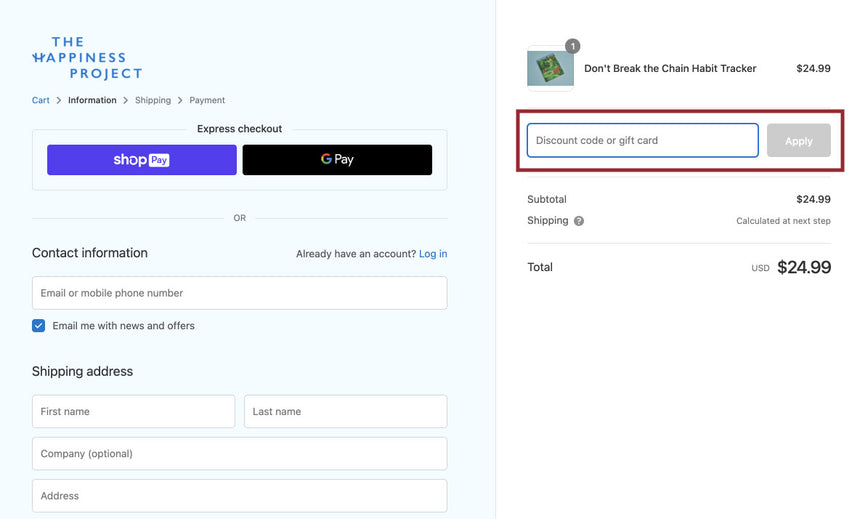Click the $24.99 total amount

804,267
